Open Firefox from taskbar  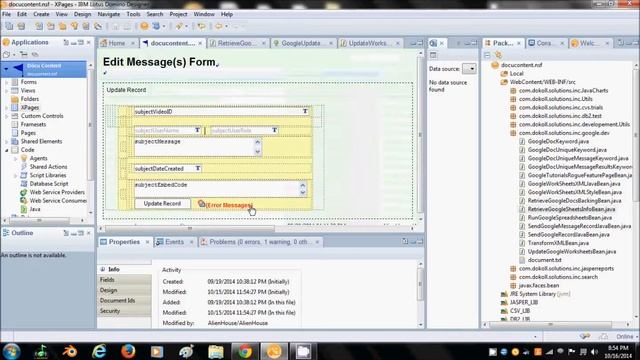(128, 351)
